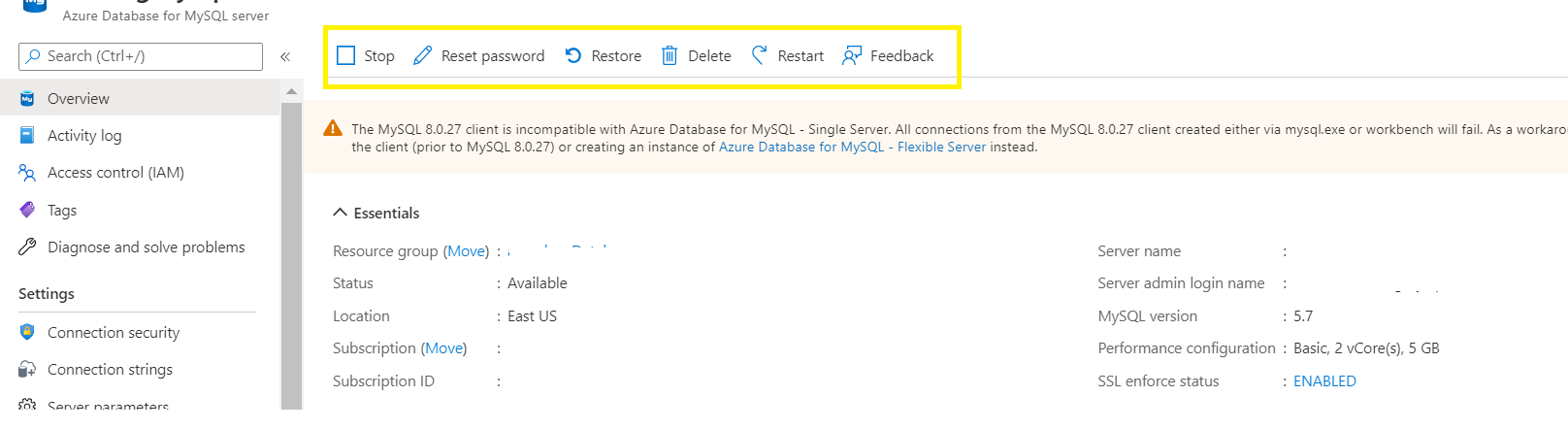The width and height of the screenshot is (1568, 429).
Task: Click the Access control people icon
Action: [27, 172]
